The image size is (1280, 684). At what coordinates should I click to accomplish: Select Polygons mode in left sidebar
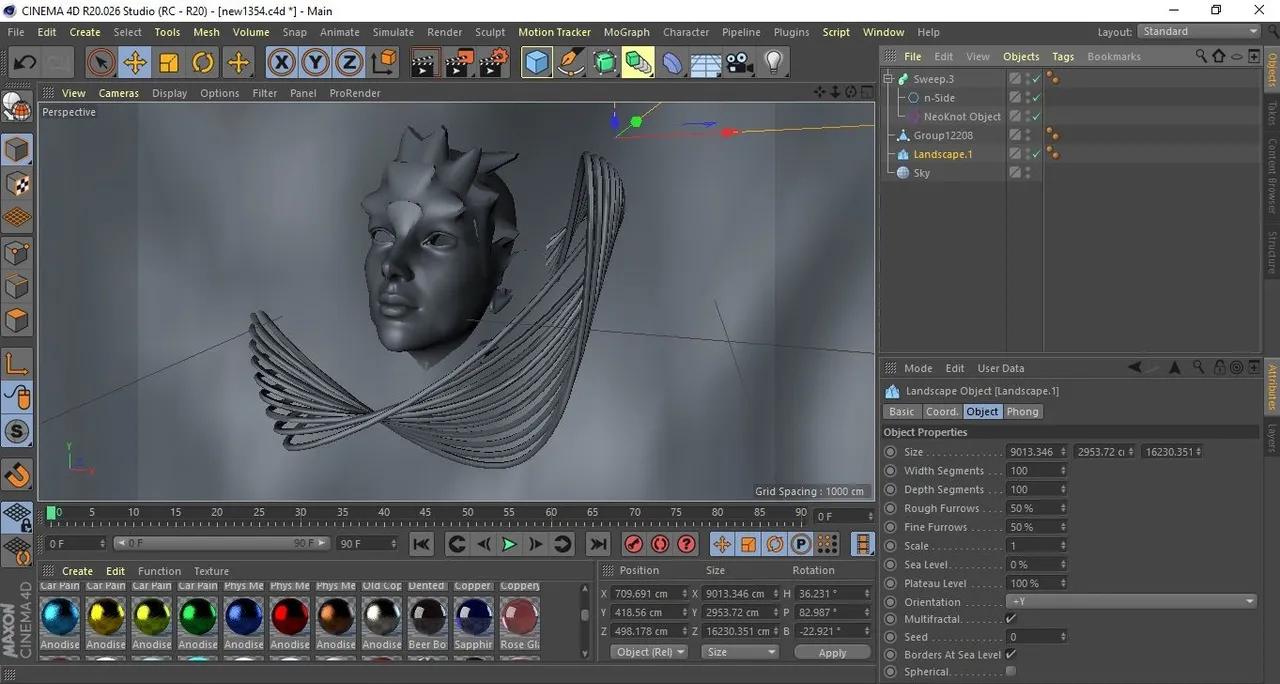point(17,321)
